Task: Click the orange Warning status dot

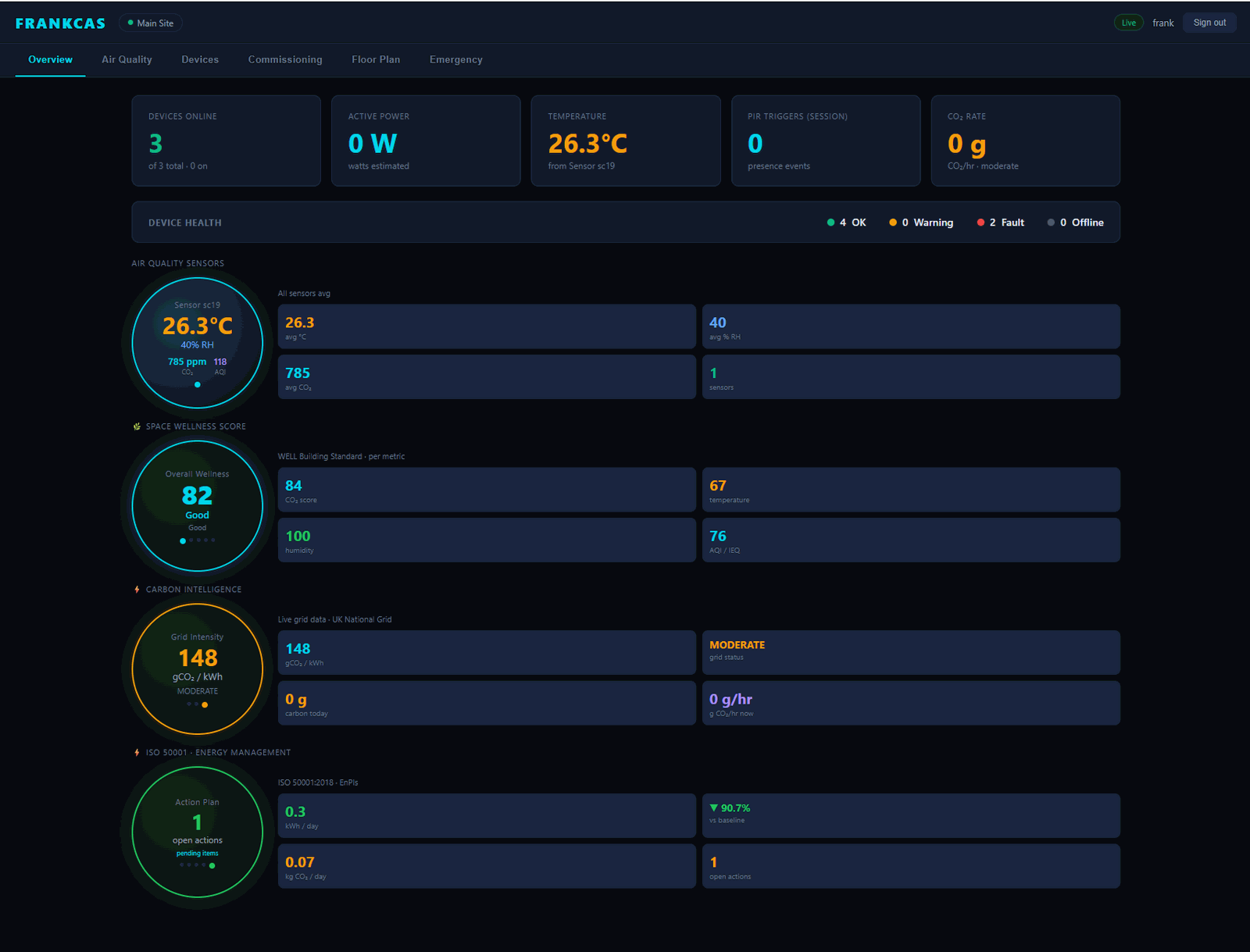Action: [x=893, y=223]
